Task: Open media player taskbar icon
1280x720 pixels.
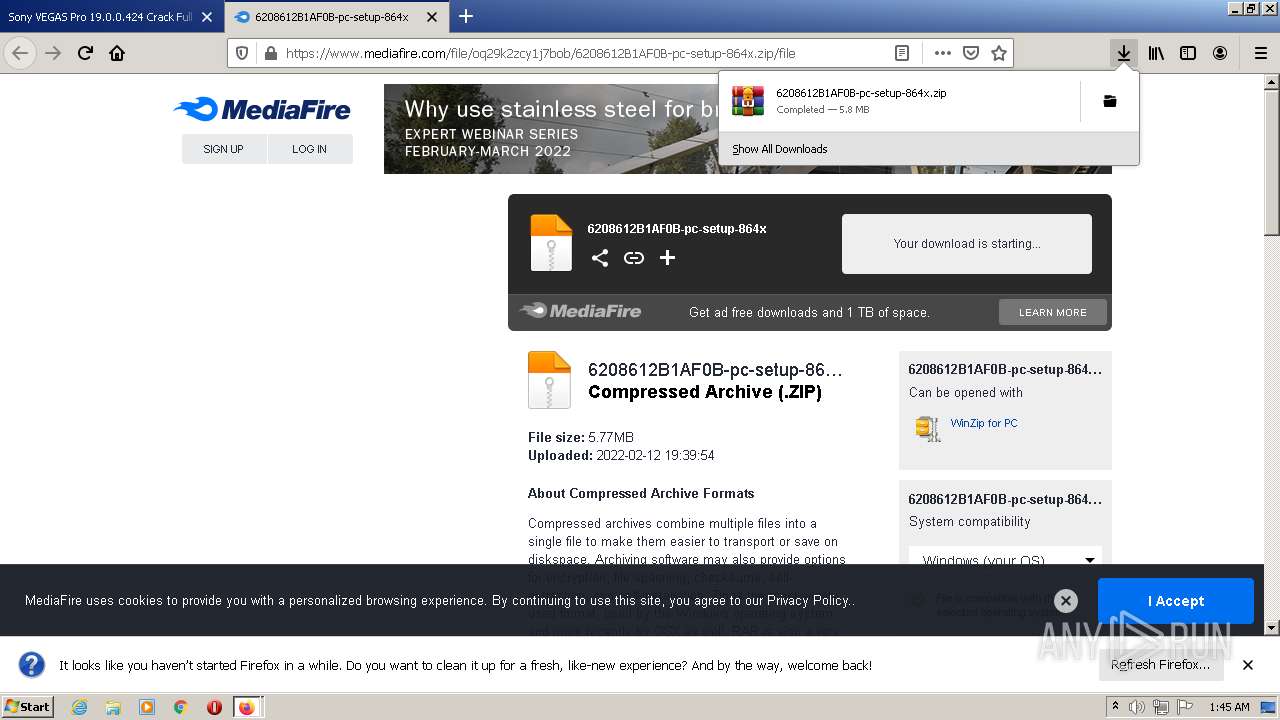Action: 147,707
